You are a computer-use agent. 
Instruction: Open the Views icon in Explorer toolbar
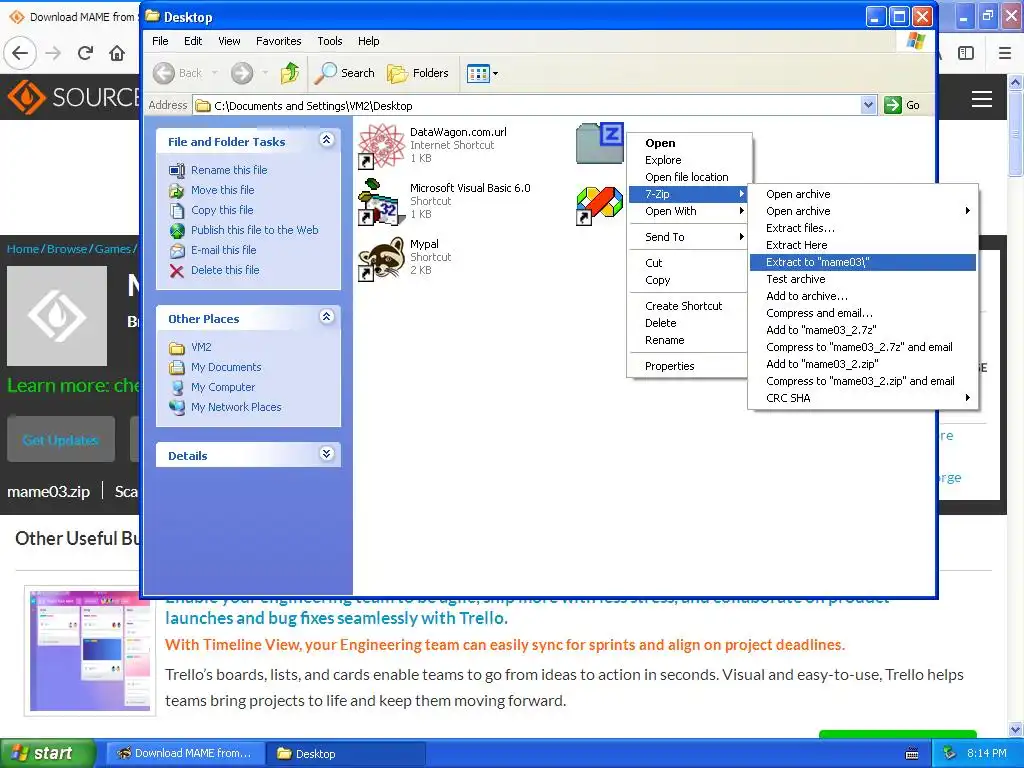tap(478, 73)
